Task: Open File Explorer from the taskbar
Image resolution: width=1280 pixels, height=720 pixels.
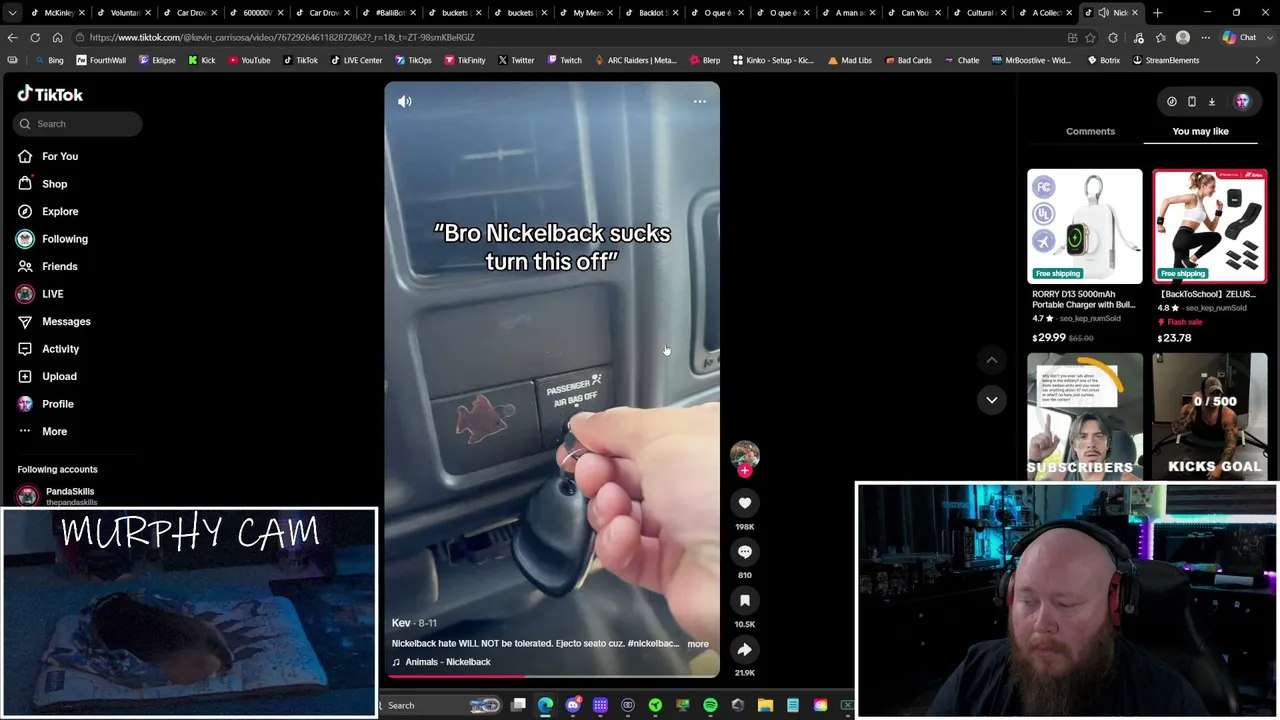Action: coord(765,706)
